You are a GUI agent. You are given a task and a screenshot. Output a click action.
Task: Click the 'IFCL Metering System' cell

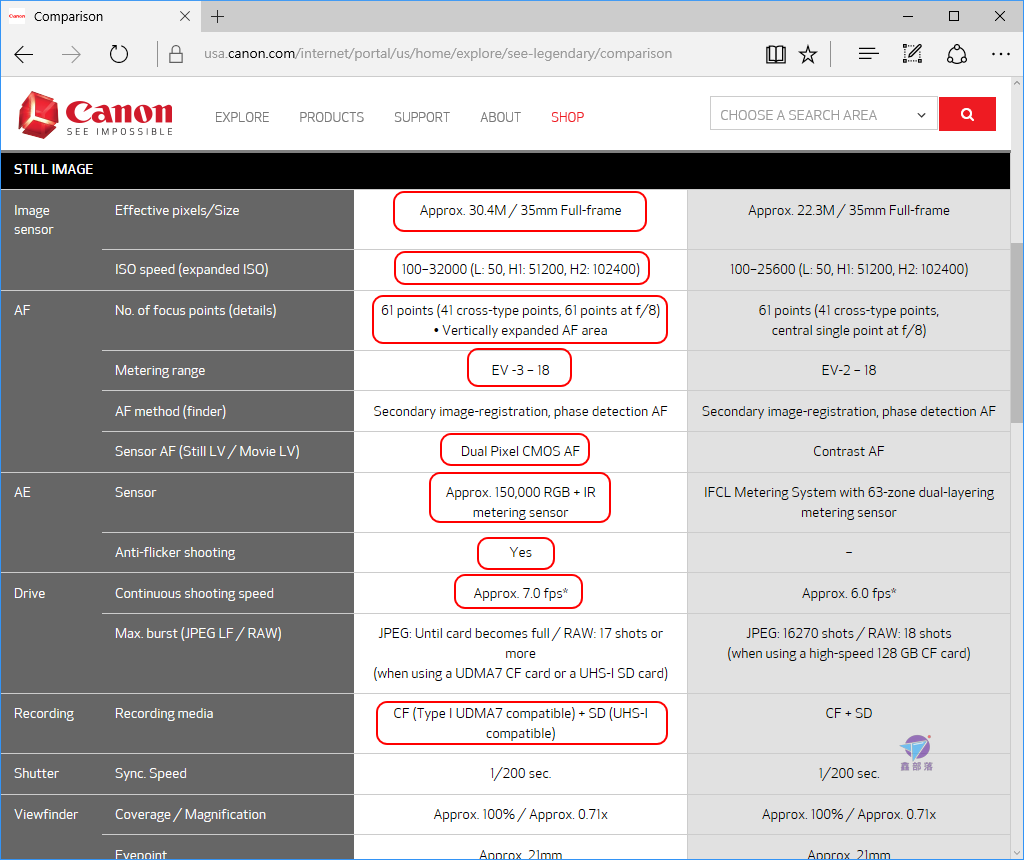[849, 502]
